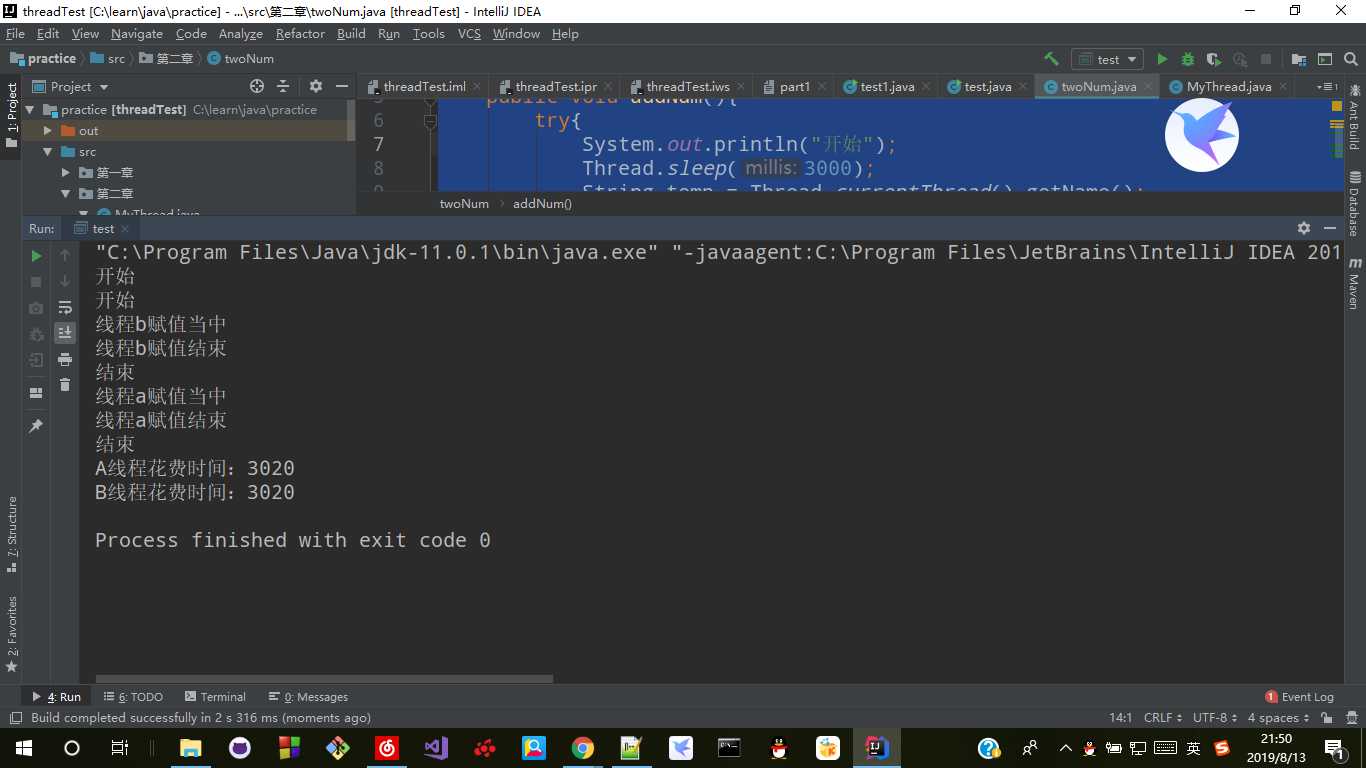Clear all console output with trash icon
This screenshot has height=768, width=1366.
coord(65,385)
